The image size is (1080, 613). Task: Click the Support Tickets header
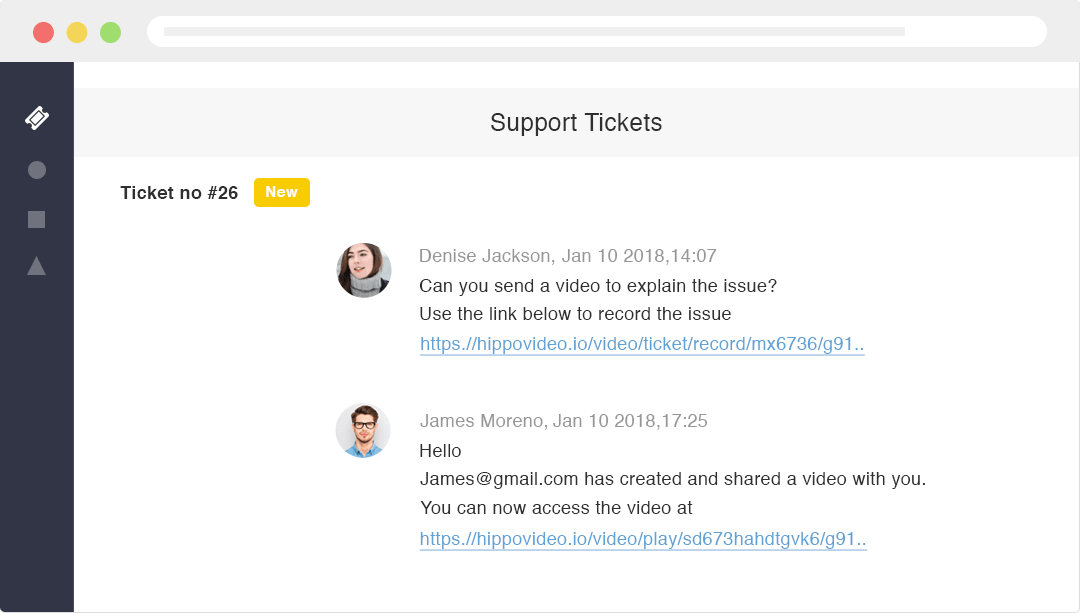(576, 123)
